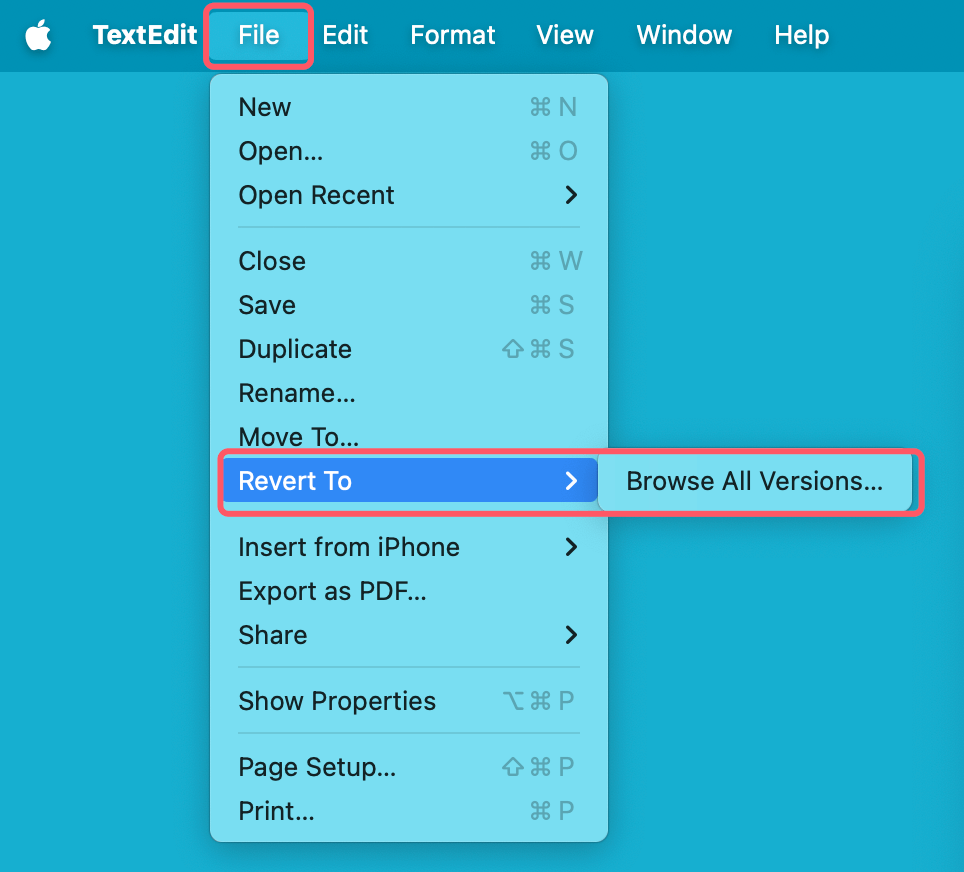Select Save from the File menu
Image resolution: width=964 pixels, height=872 pixels.
click(266, 305)
